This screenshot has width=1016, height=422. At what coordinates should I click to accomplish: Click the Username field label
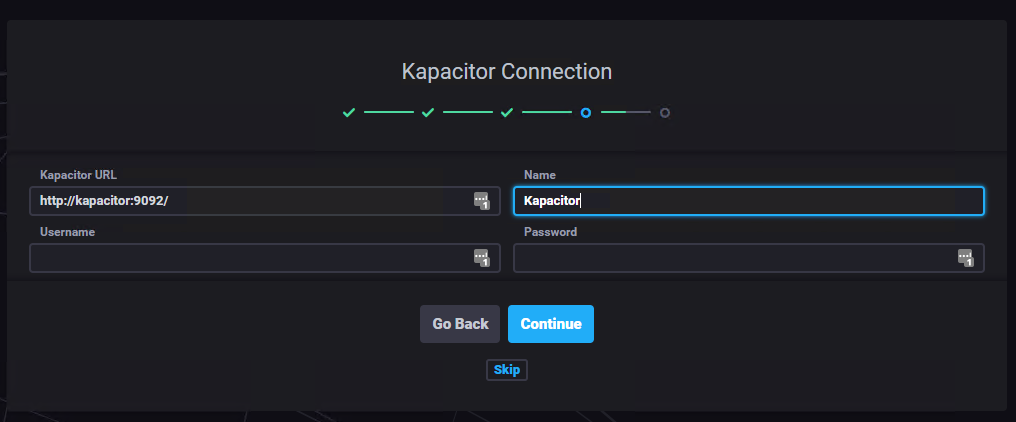coord(68,232)
